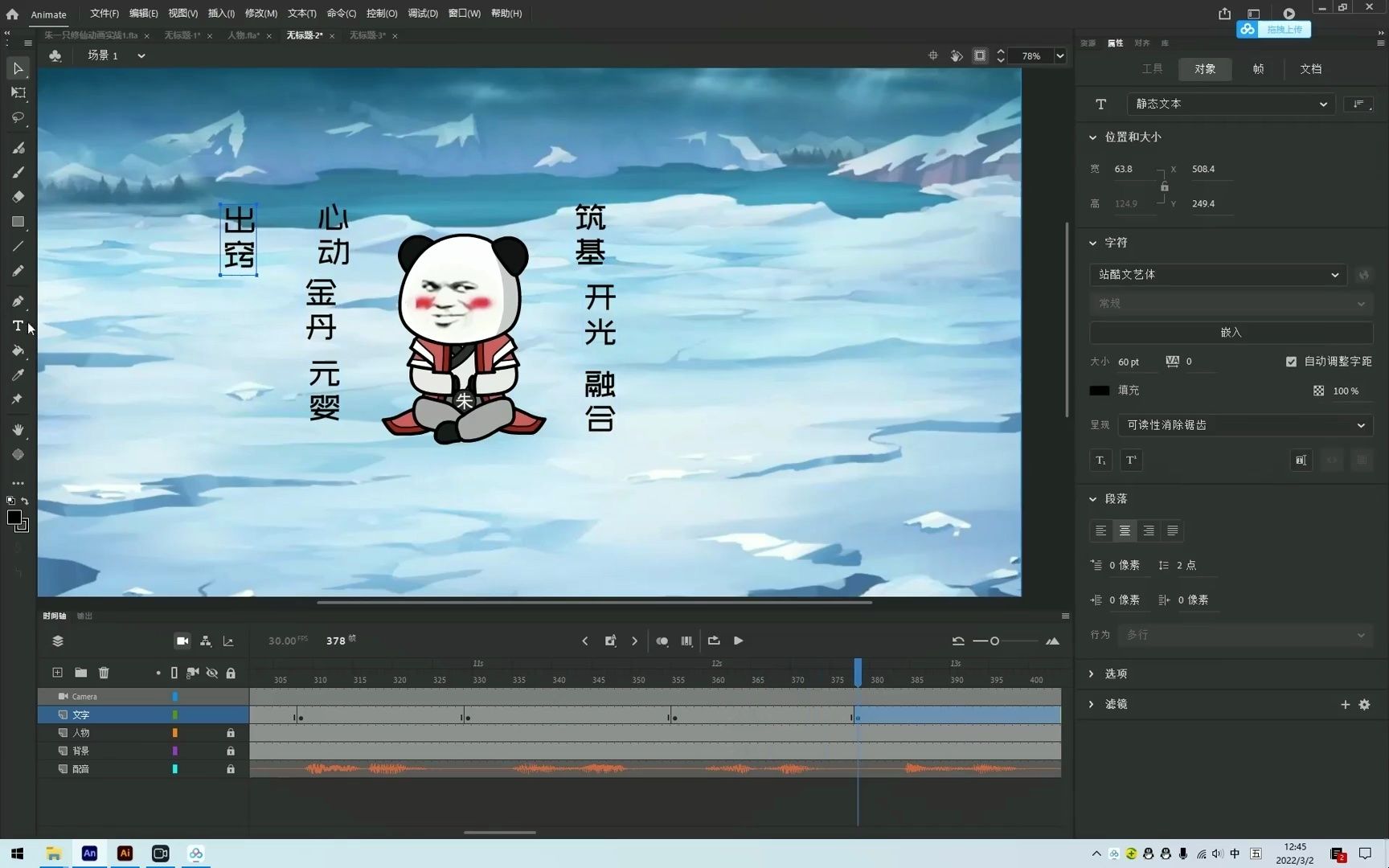Toggle lock all layers icon
Screen dimensions: 1389x868
point(231,673)
